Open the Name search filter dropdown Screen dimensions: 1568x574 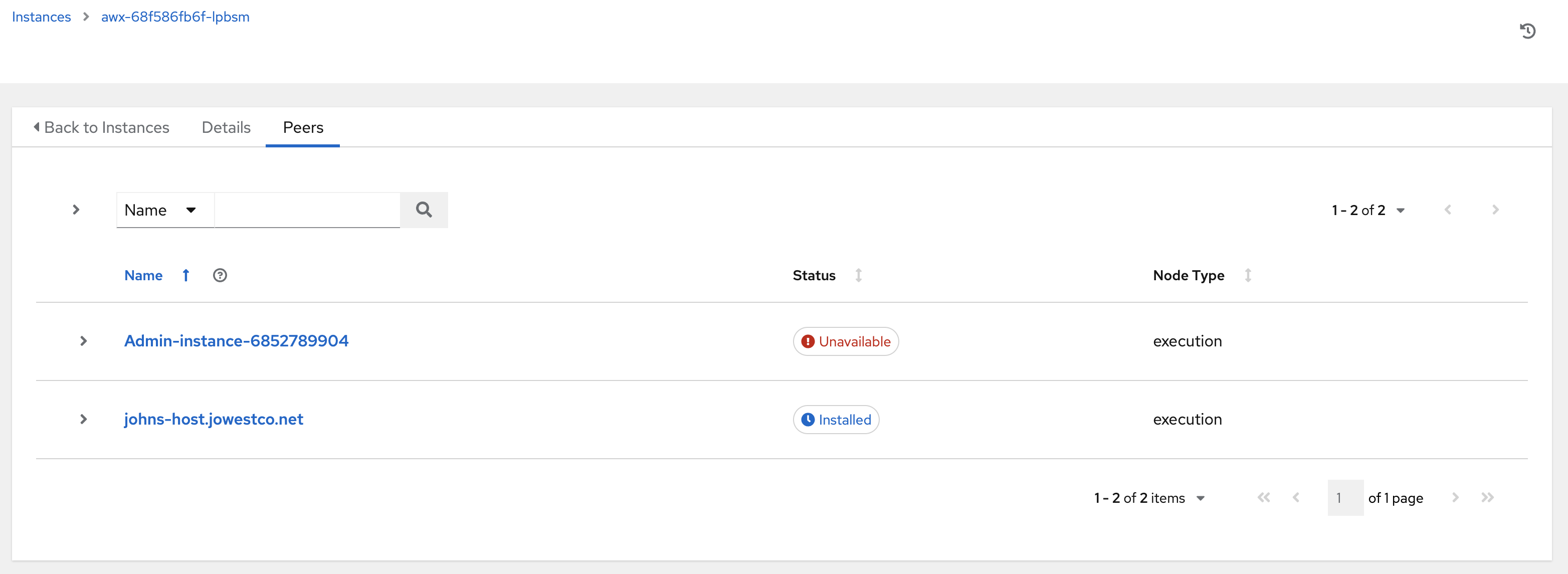click(165, 210)
